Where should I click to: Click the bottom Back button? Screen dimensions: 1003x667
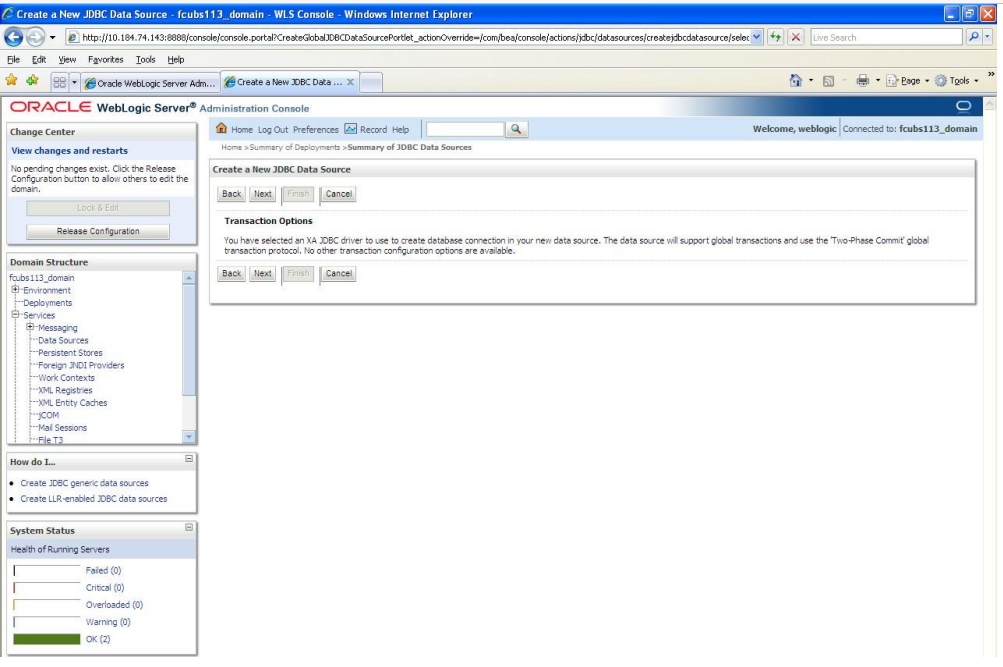tap(232, 273)
